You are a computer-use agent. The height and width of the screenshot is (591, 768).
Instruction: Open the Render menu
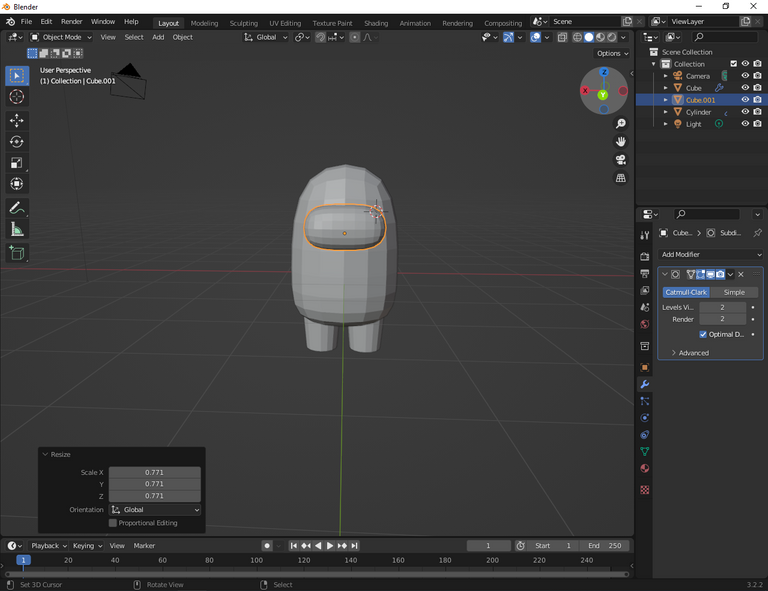[x=72, y=22]
